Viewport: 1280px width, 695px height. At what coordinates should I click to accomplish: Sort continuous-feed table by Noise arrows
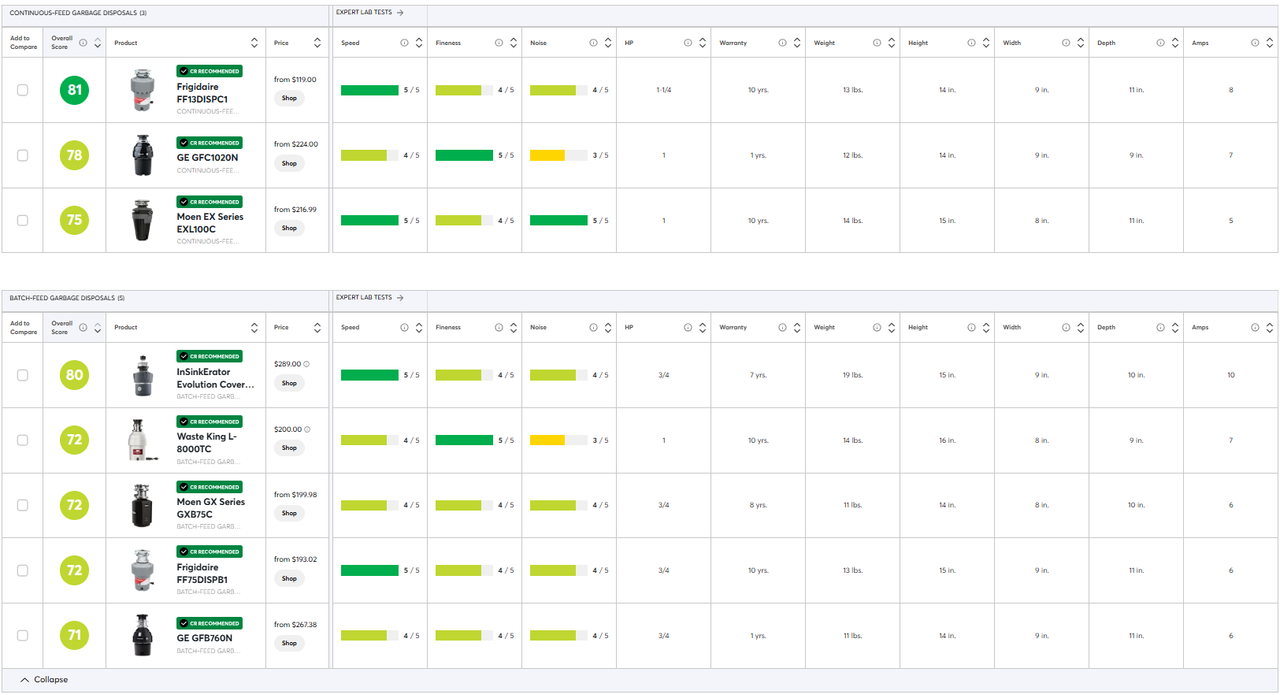click(x=608, y=43)
